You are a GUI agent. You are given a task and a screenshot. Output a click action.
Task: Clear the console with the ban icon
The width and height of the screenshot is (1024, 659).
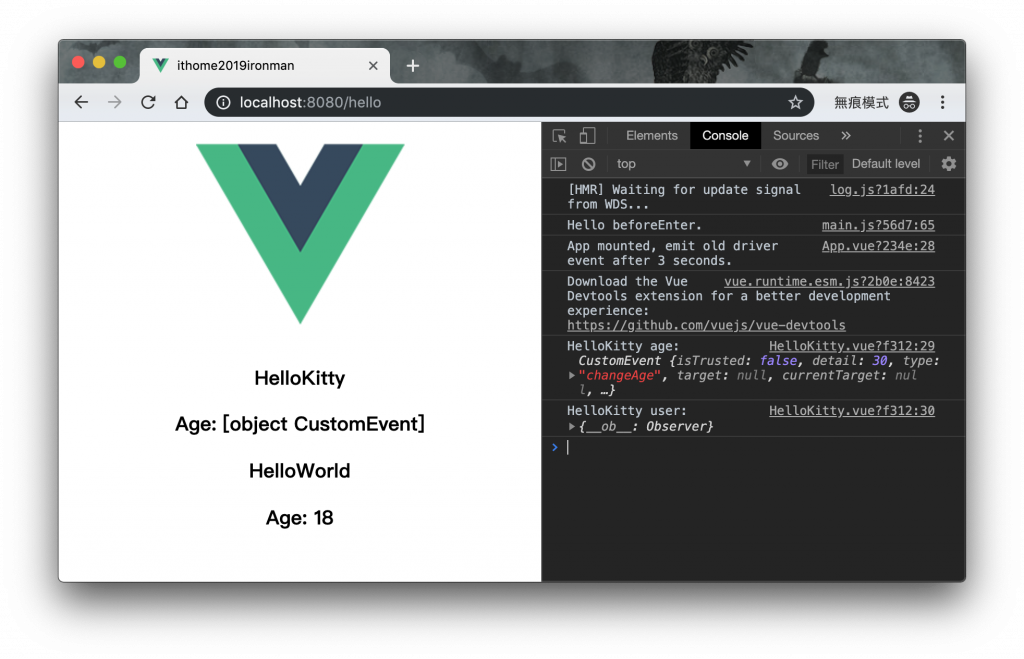point(588,164)
